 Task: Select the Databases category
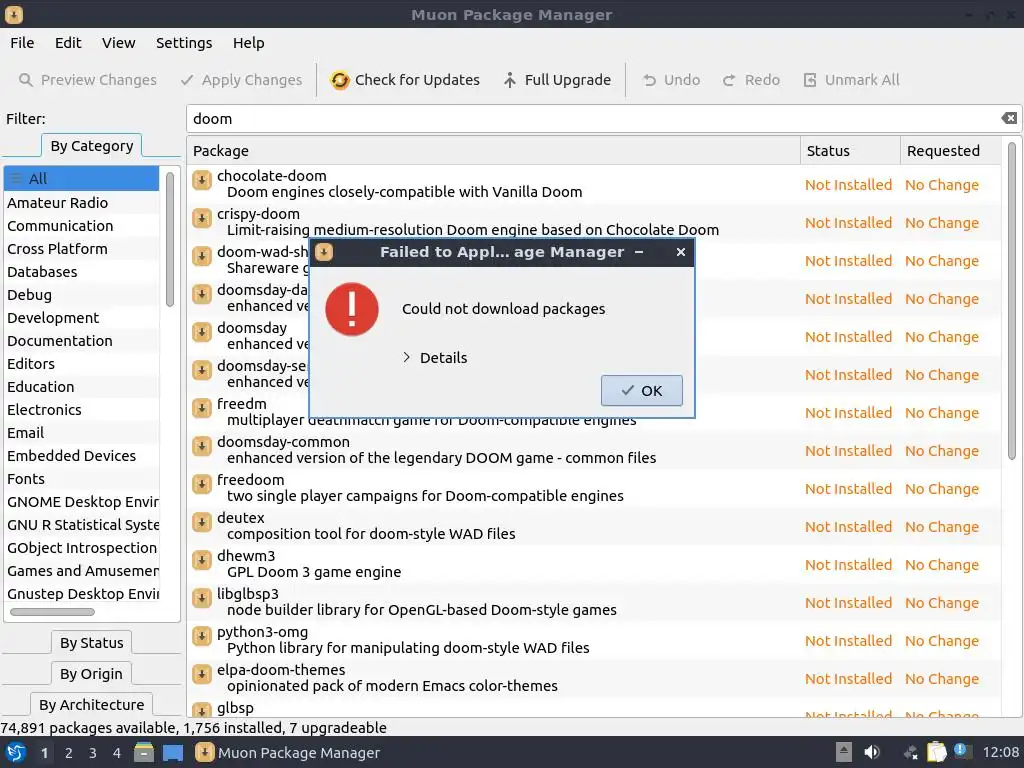(x=82, y=272)
